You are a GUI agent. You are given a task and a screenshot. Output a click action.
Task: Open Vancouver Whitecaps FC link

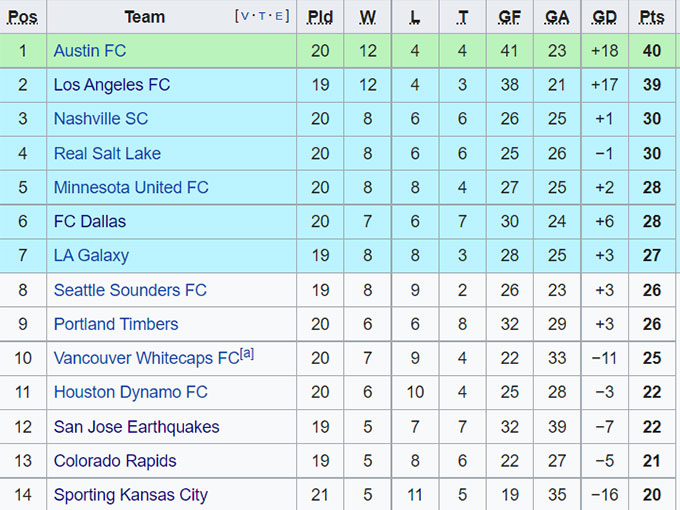pos(146,359)
